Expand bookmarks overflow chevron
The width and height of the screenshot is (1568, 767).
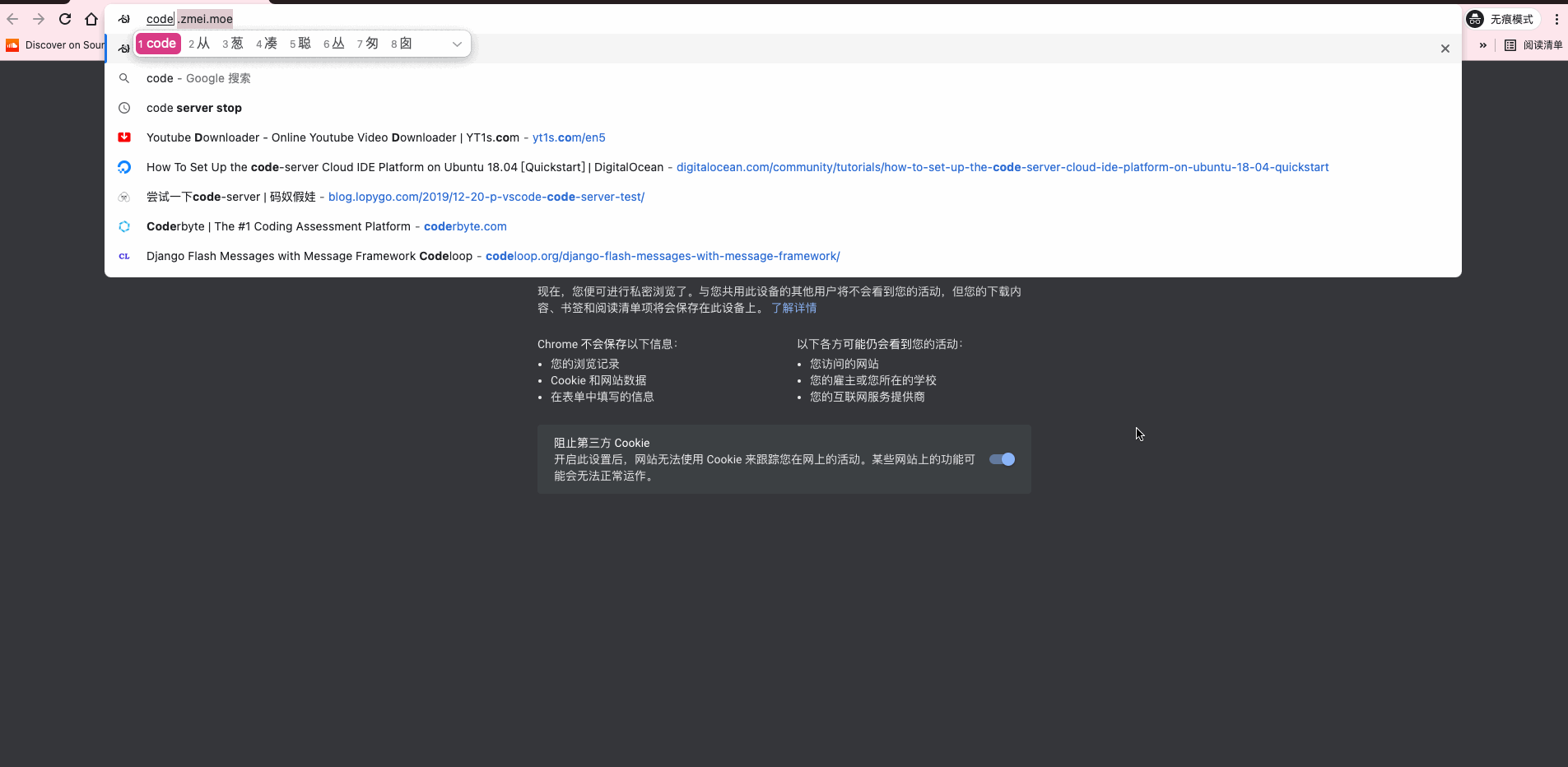click(1483, 45)
